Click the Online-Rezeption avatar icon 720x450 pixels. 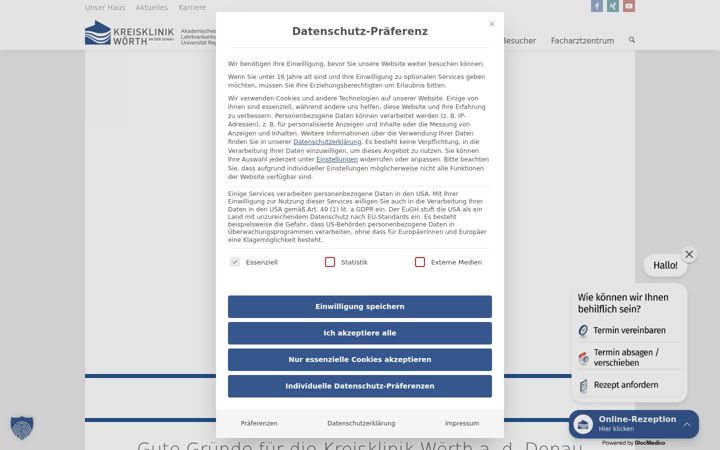[583, 424]
